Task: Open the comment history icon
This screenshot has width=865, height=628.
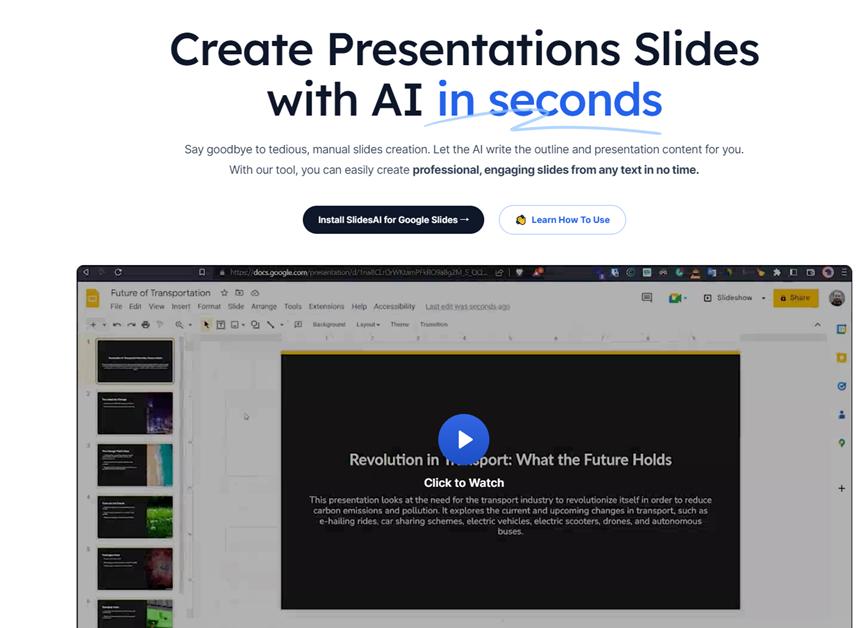Action: 647,298
